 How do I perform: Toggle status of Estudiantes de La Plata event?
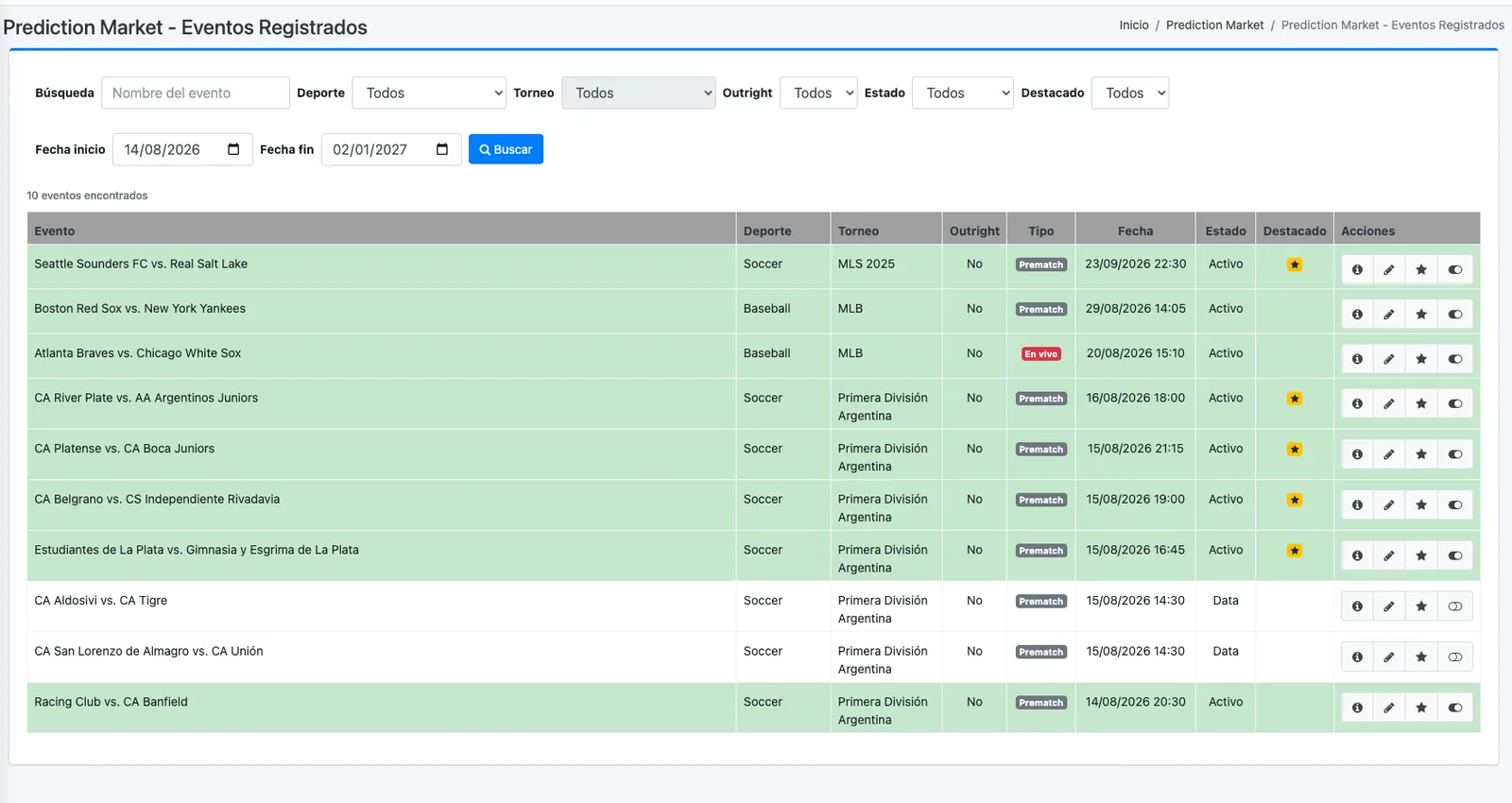[x=1455, y=555]
